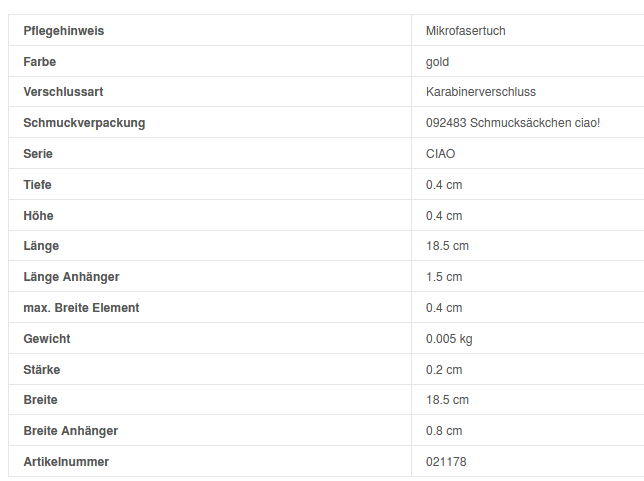Click the gold colour value
Screen dimensions: 644x481
point(438,62)
